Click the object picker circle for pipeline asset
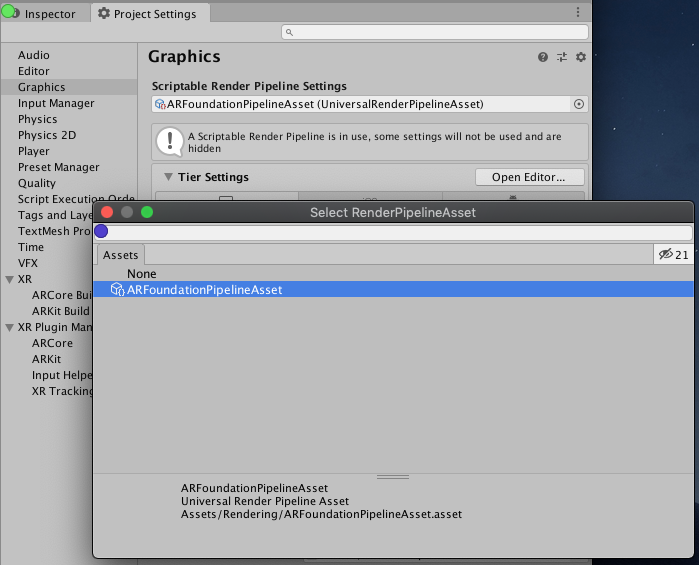 (x=578, y=104)
